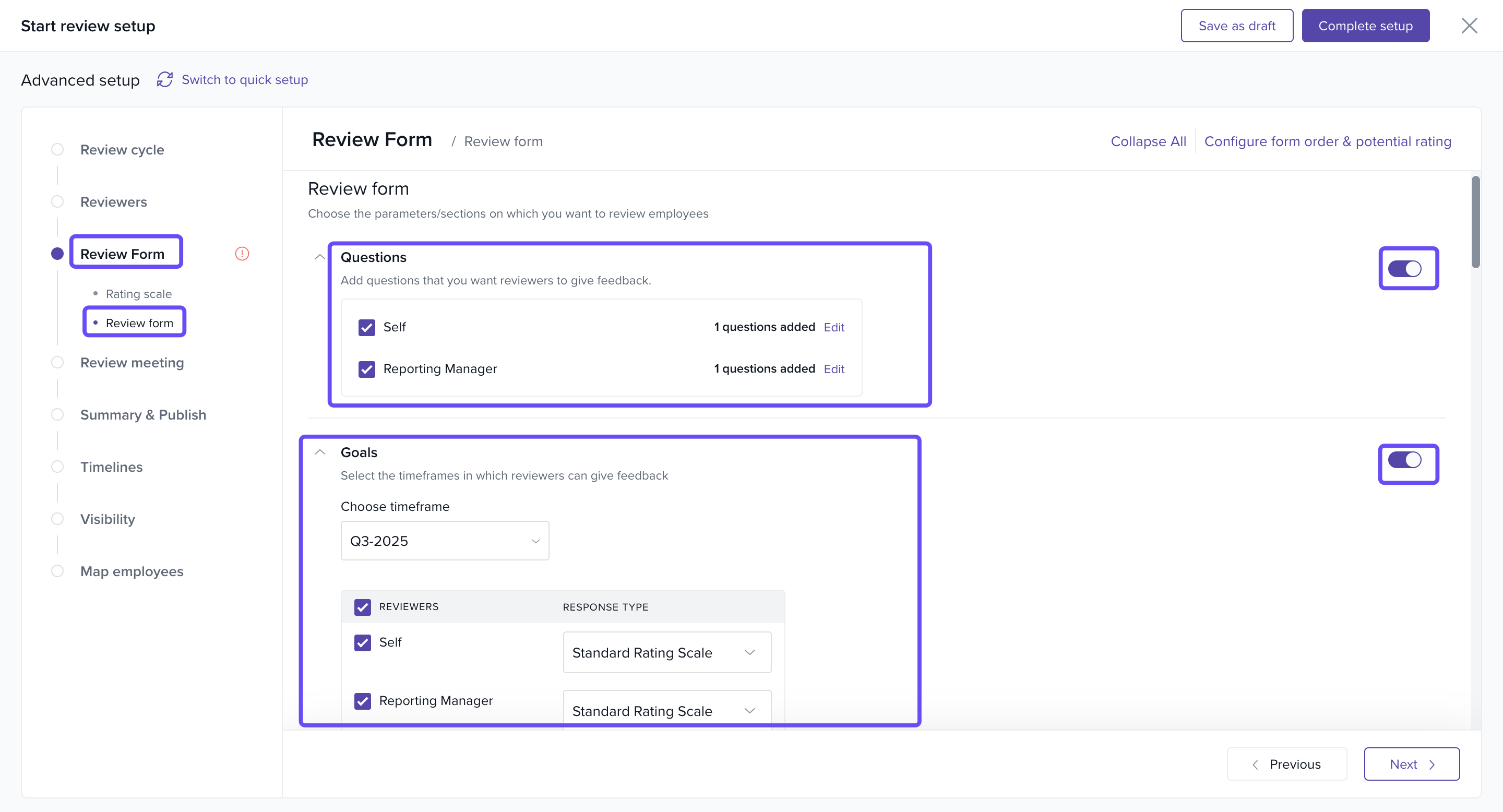This screenshot has width=1503, height=812.
Task: Collapse the Goals section chevron
Action: coord(320,452)
